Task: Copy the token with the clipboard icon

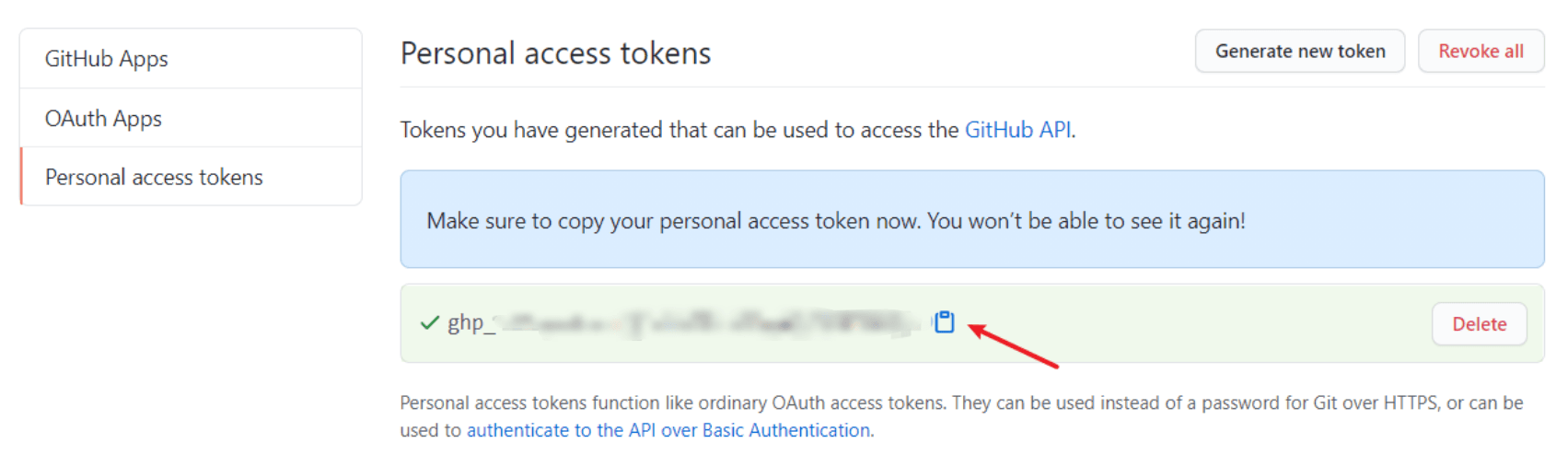Action: tap(944, 322)
